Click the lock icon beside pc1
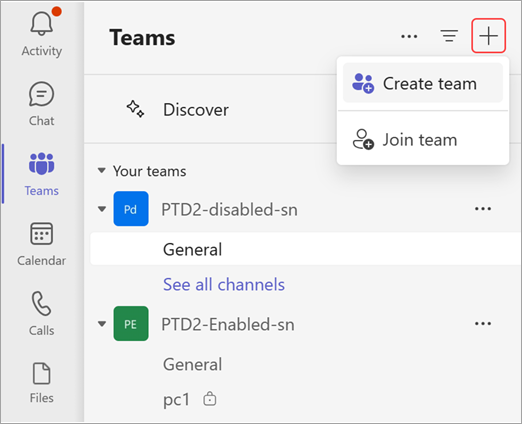Image resolution: width=522 pixels, height=424 pixels. coord(210,398)
